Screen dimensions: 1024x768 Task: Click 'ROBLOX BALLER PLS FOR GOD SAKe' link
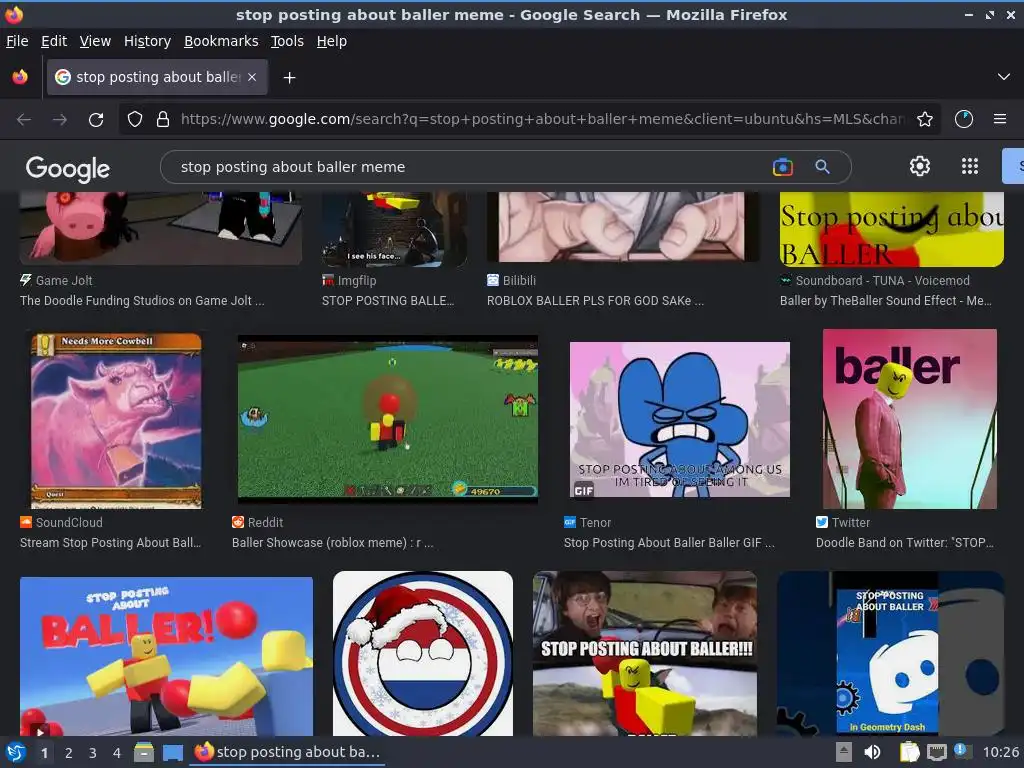pos(595,301)
